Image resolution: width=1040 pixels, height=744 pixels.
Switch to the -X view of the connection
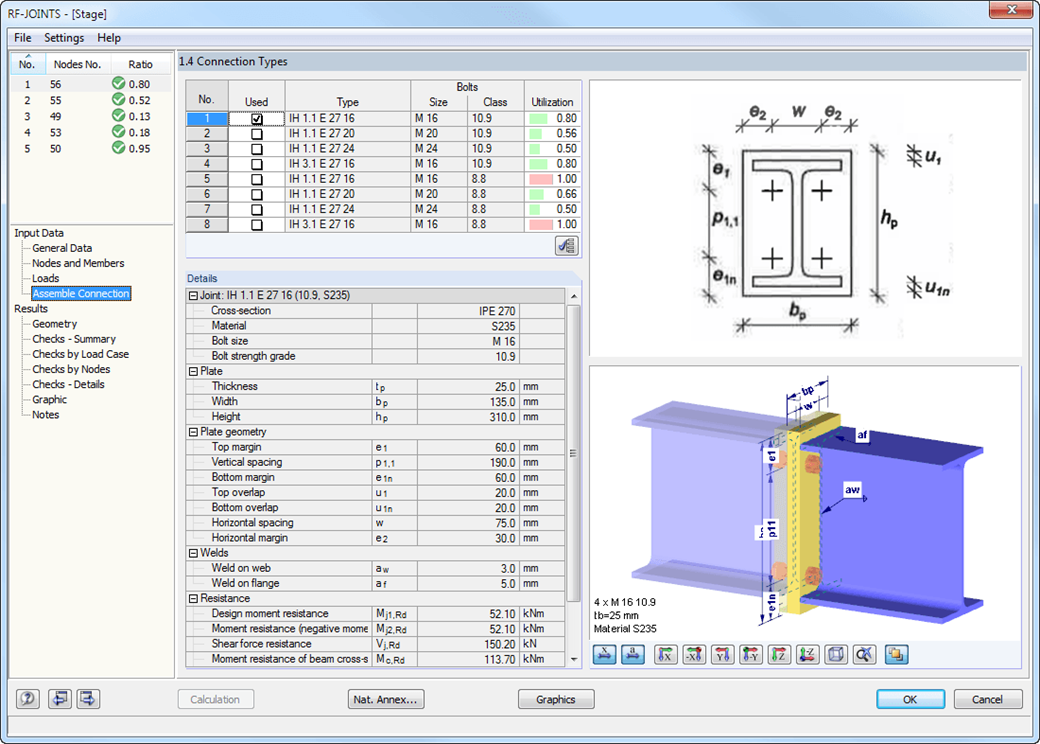point(696,654)
